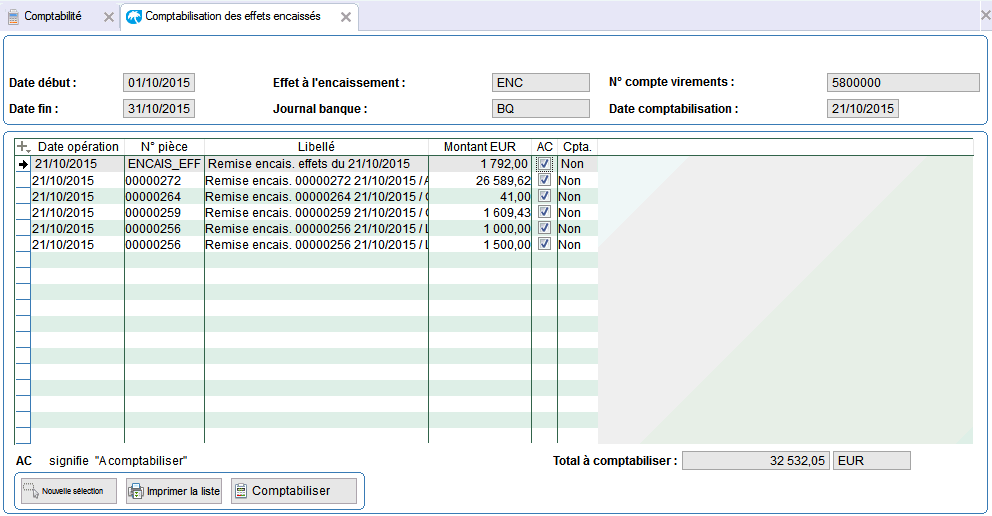Select piece number 00000259 cell
The image size is (992, 516).
point(164,212)
